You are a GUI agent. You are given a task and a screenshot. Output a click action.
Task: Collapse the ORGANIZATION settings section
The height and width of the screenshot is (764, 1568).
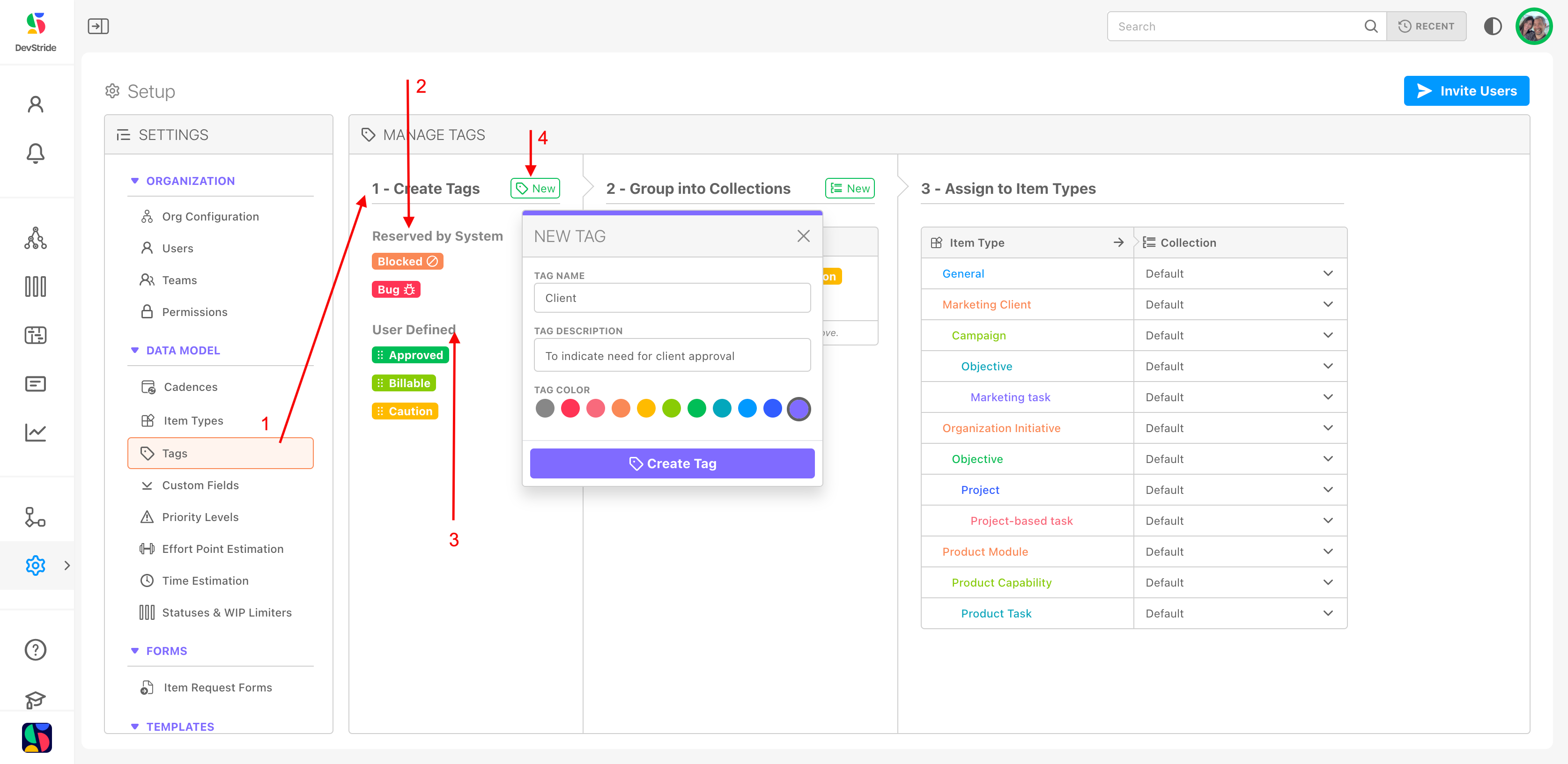(135, 181)
